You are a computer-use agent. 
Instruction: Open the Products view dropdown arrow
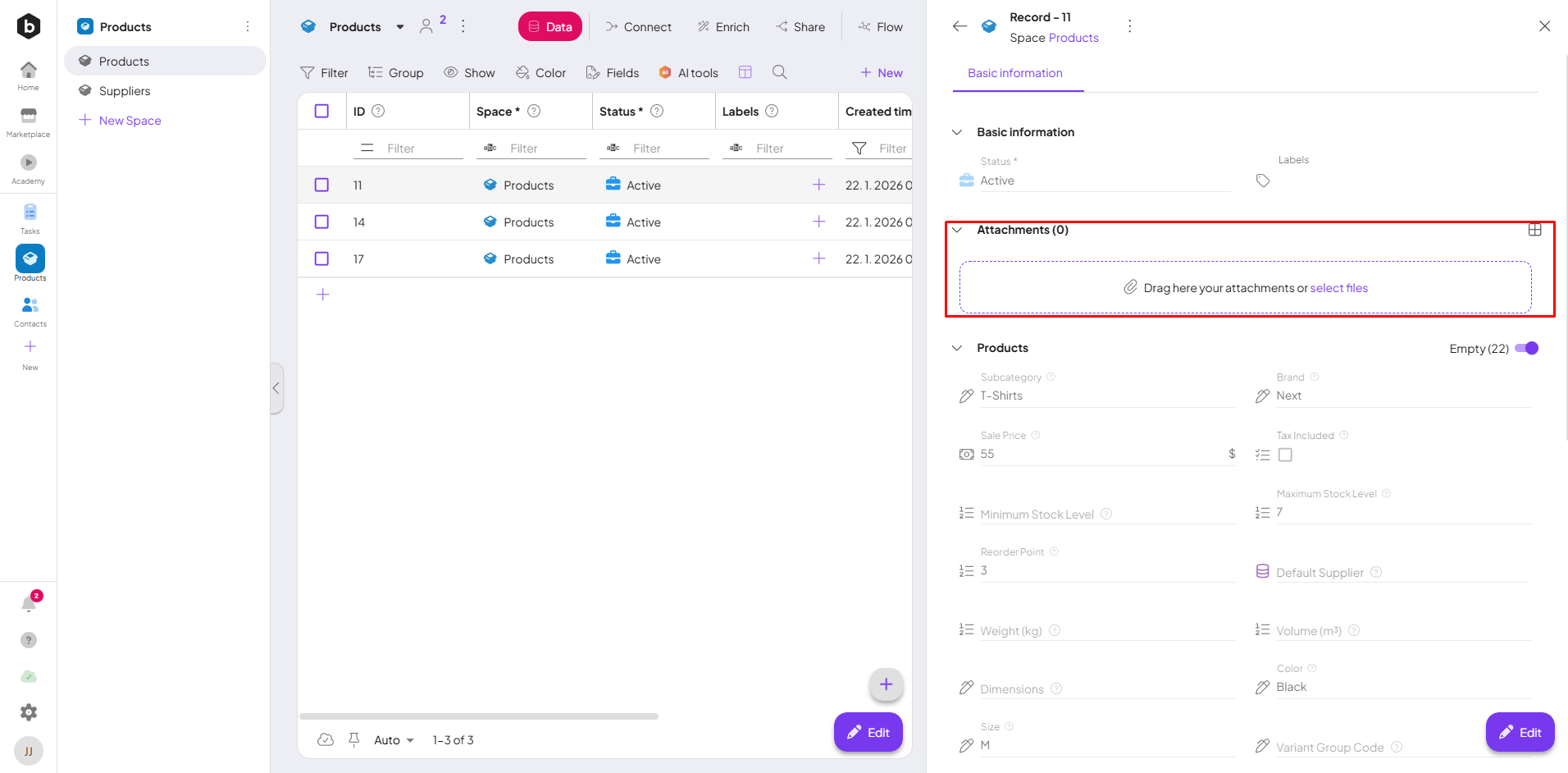point(400,27)
